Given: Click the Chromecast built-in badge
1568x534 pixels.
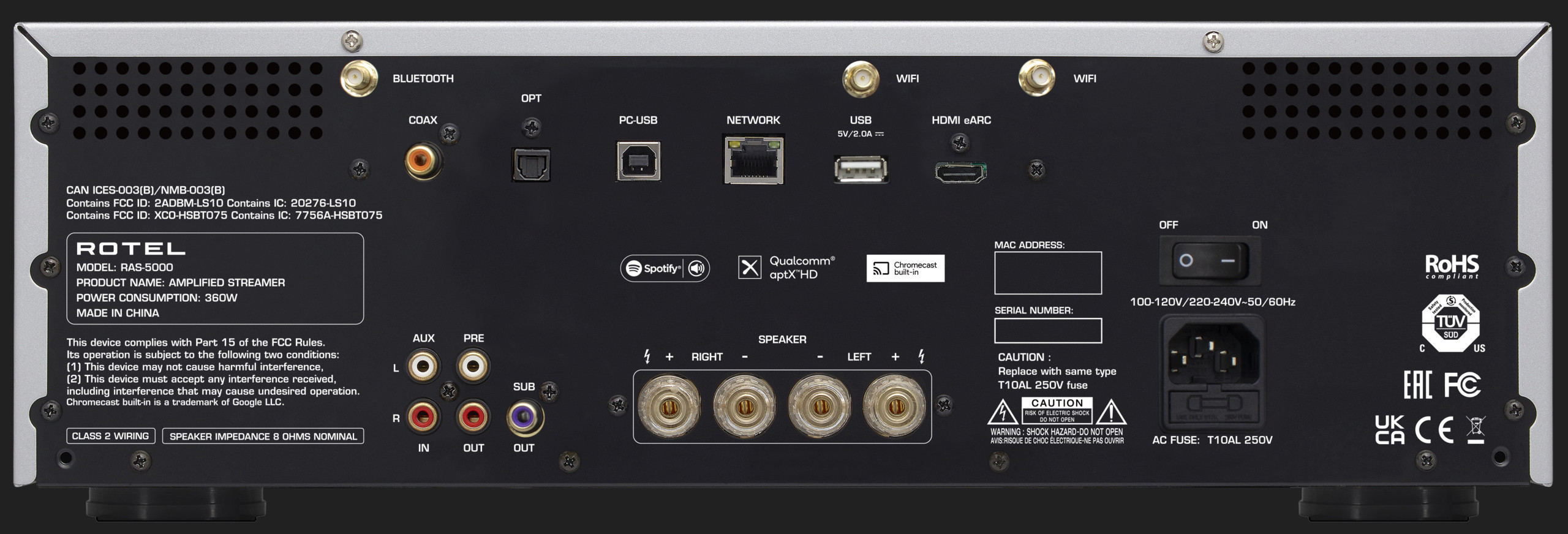Looking at the screenshot, I should (905, 268).
